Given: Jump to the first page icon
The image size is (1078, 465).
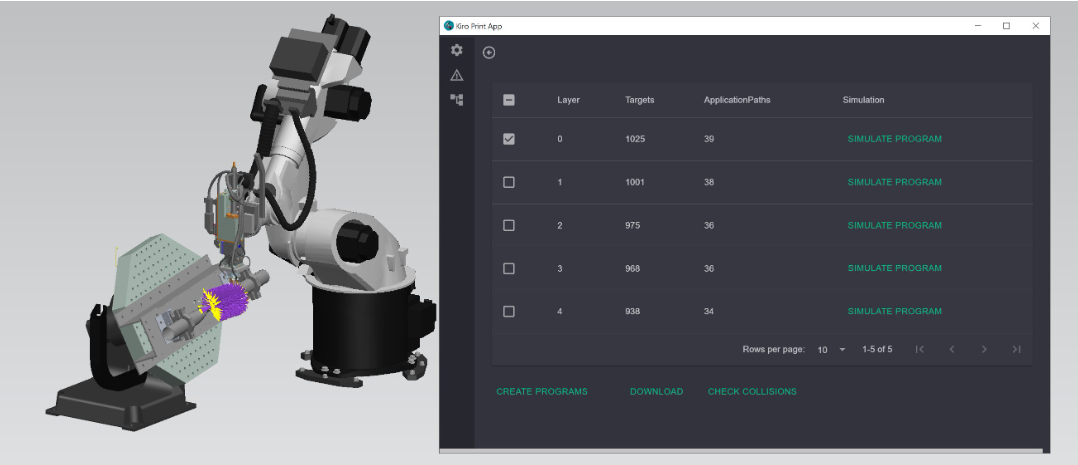Looking at the screenshot, I should (920, 349).
